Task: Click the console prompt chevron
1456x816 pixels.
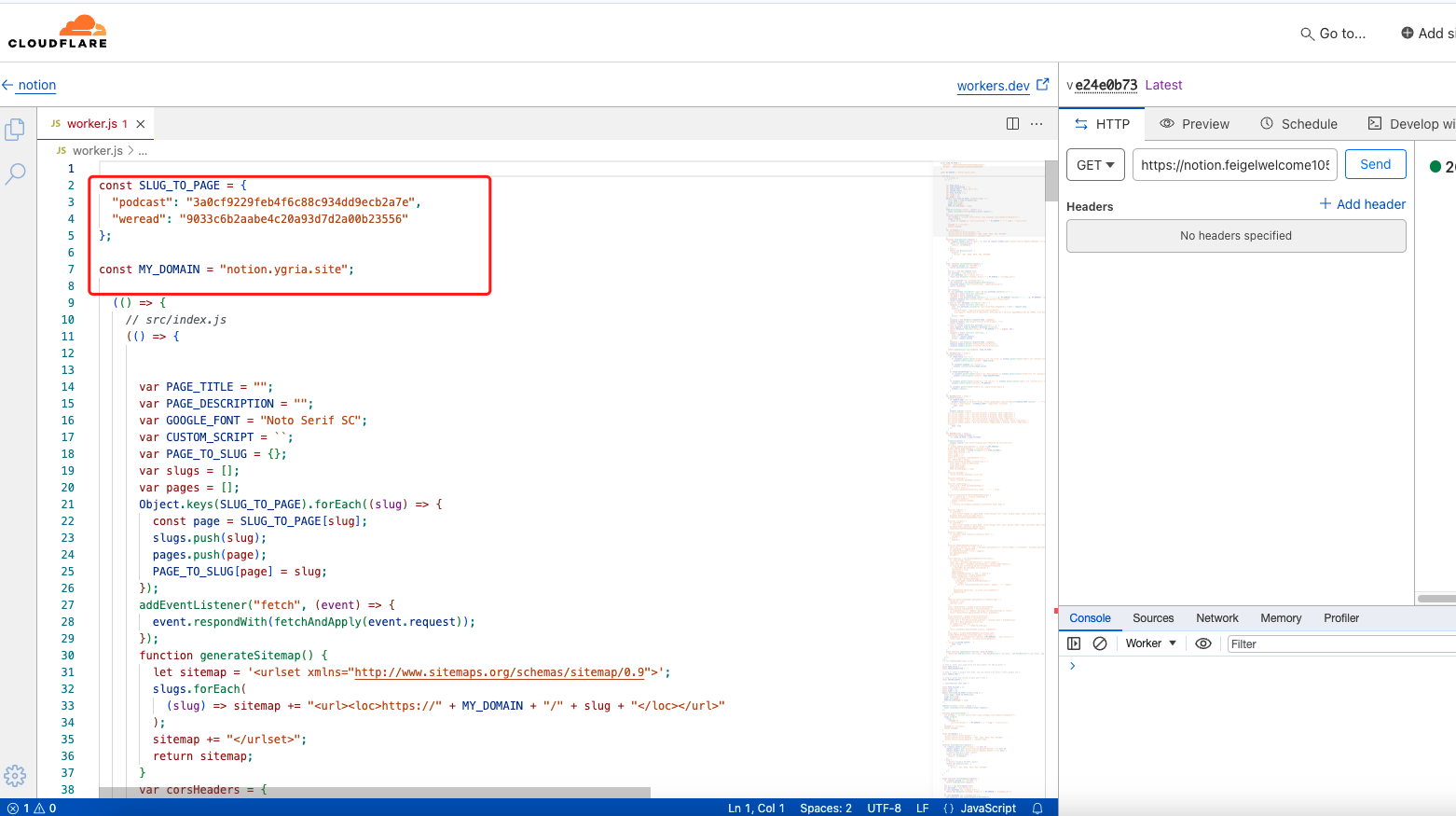Action: (1073, 666)
